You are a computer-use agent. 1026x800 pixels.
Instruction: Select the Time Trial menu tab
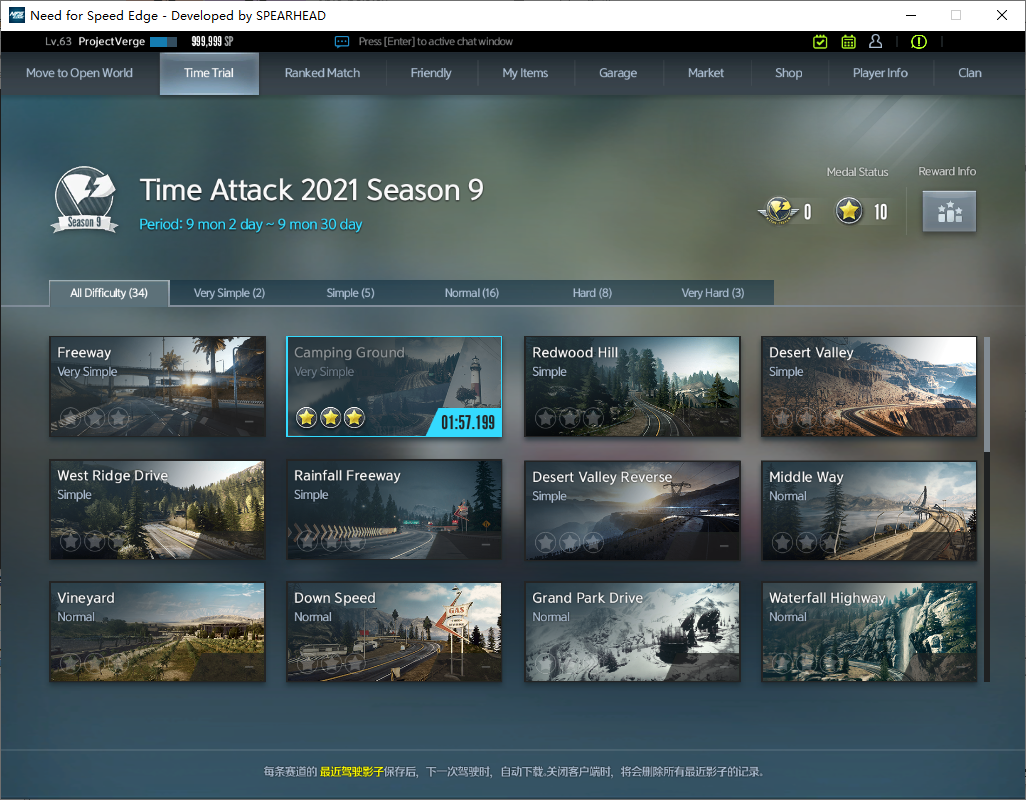[209, 73]
